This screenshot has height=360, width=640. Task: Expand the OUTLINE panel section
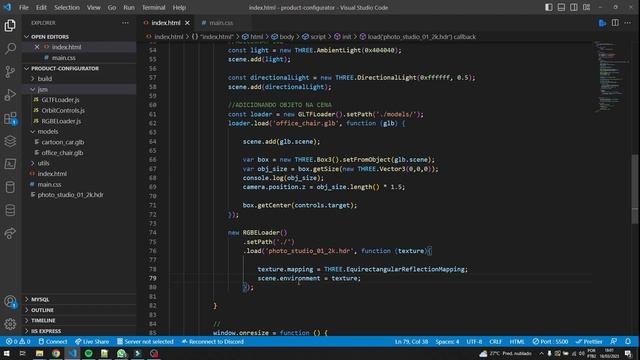pyautogui.click(x=42, y=310)
